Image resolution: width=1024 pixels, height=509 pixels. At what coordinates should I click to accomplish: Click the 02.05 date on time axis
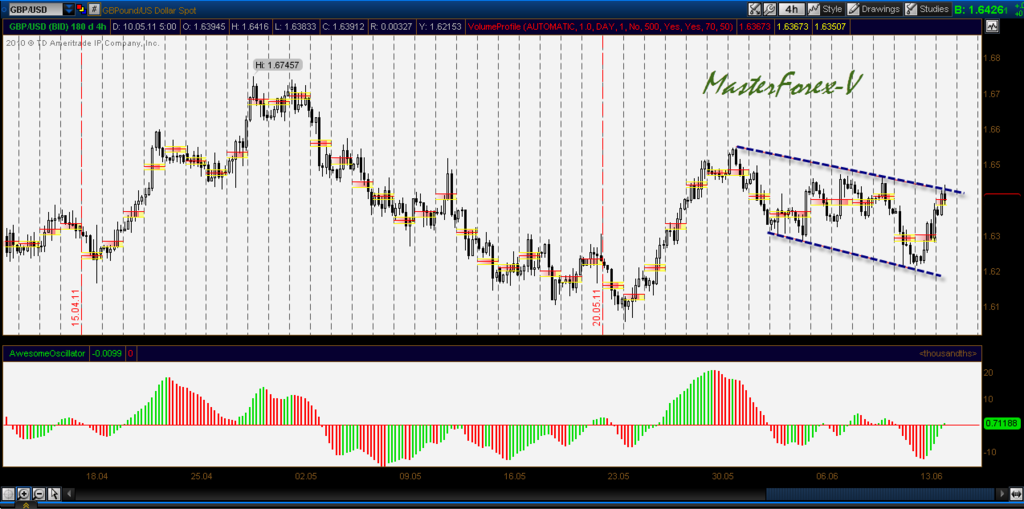coord(306,476)
